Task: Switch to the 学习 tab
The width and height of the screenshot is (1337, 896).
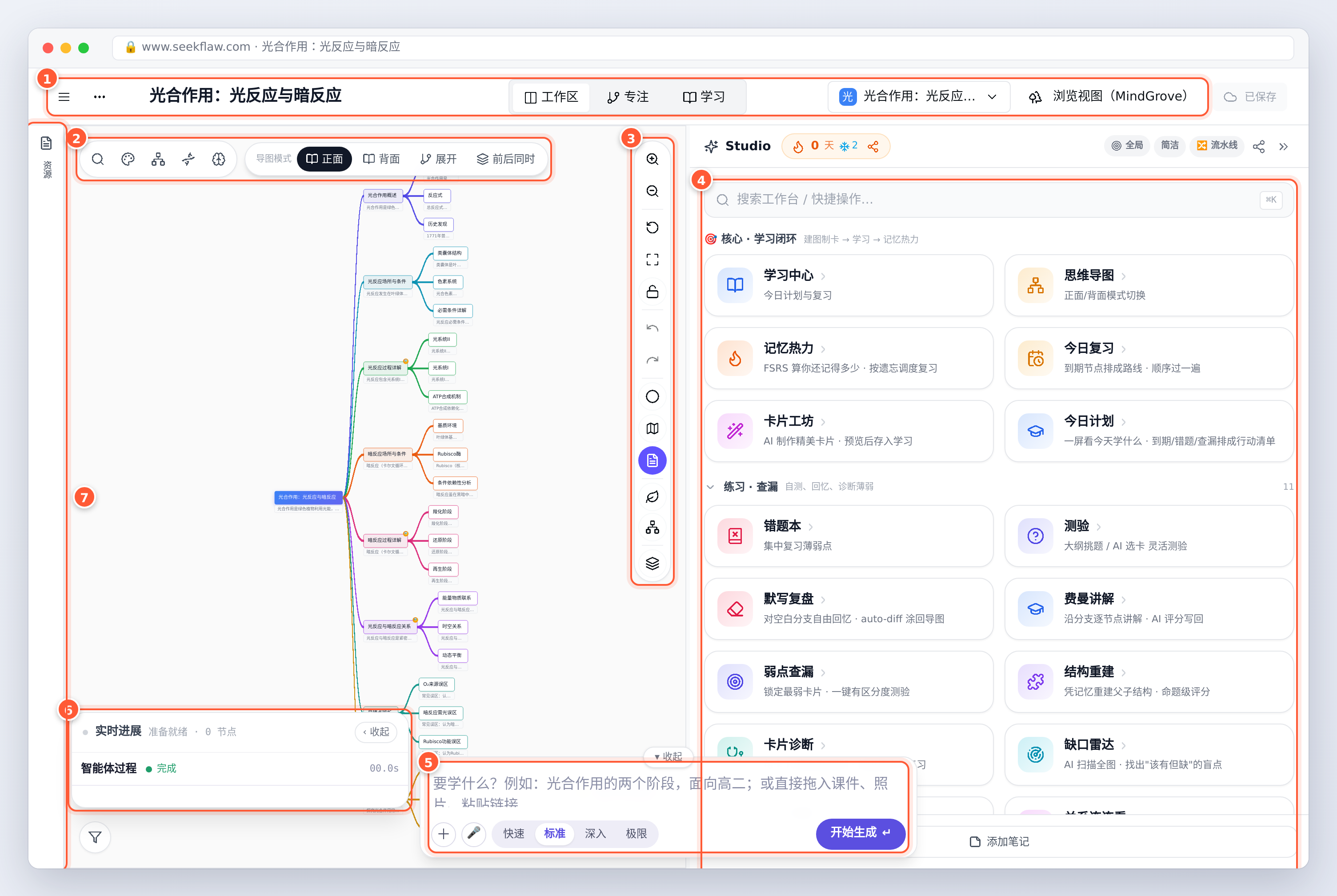Action: [704, 97]
